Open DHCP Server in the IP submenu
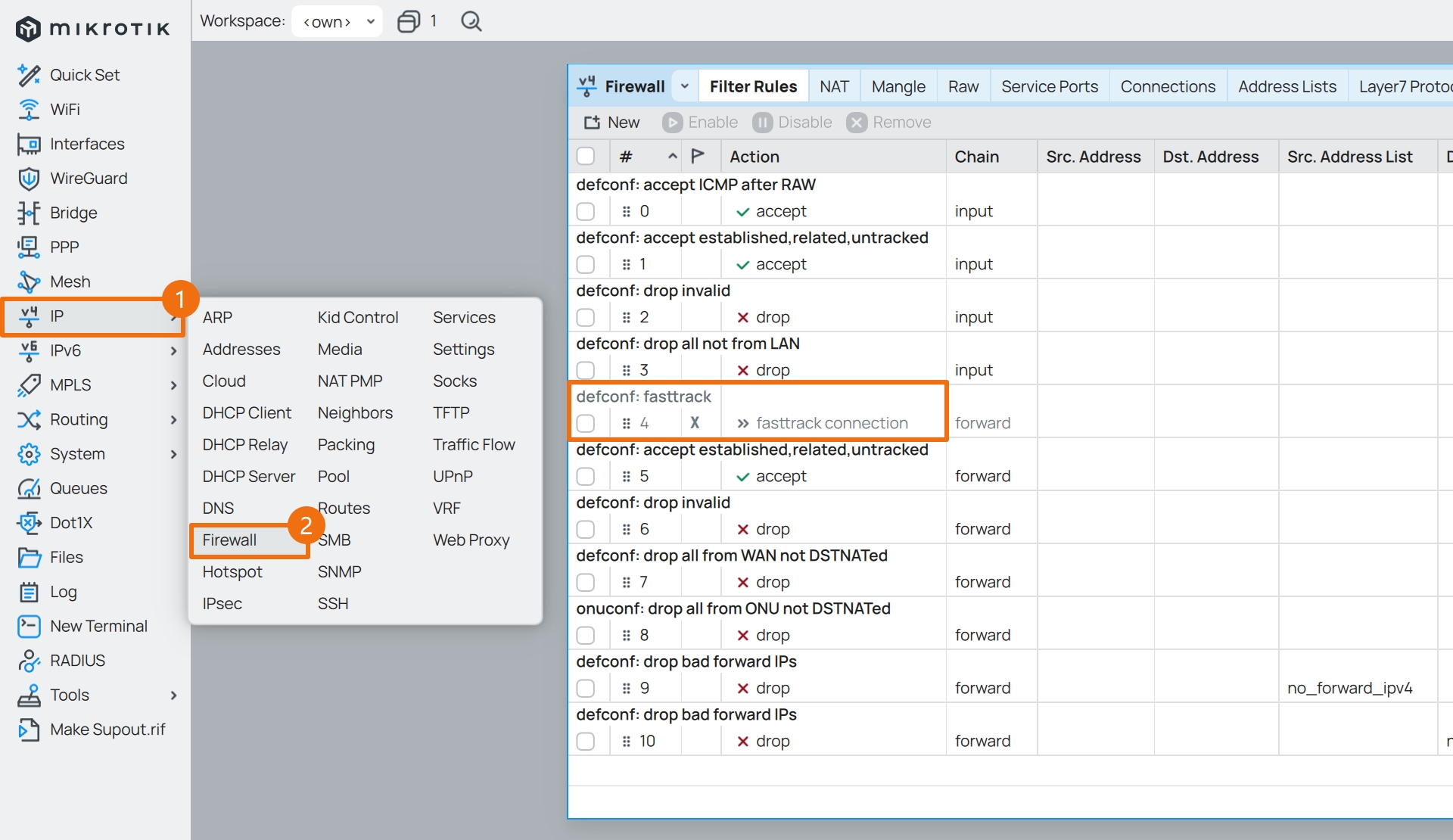This screenshot has width=1453, height=840. [249, 477]
